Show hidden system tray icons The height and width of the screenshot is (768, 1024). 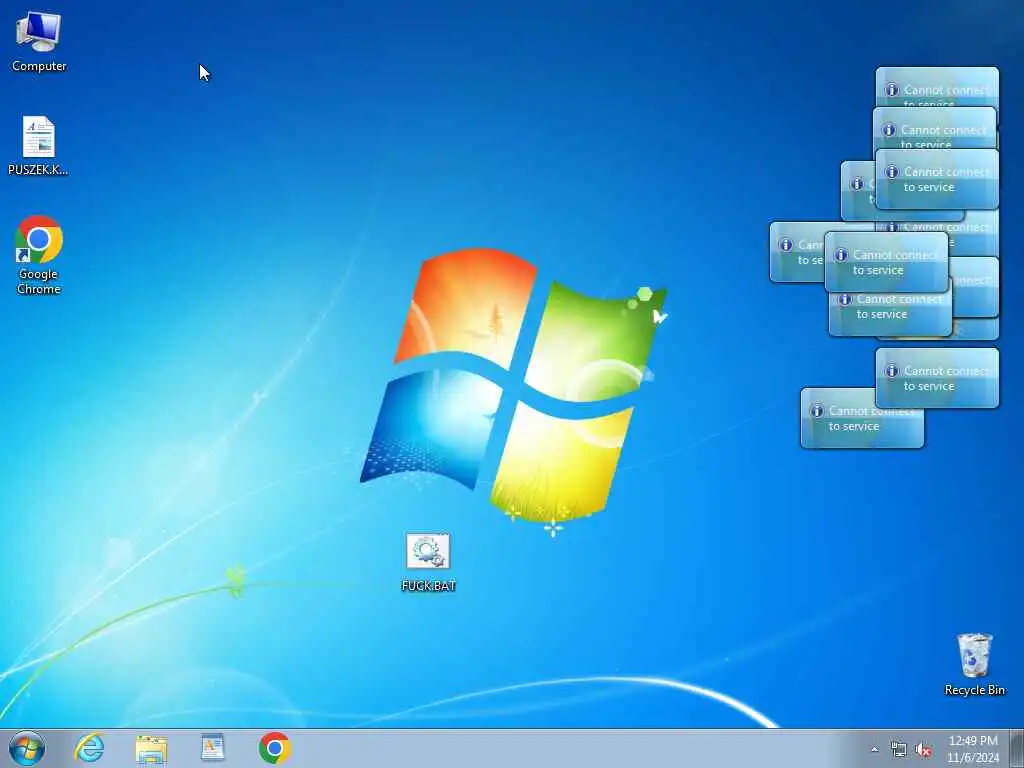(874, 750)
